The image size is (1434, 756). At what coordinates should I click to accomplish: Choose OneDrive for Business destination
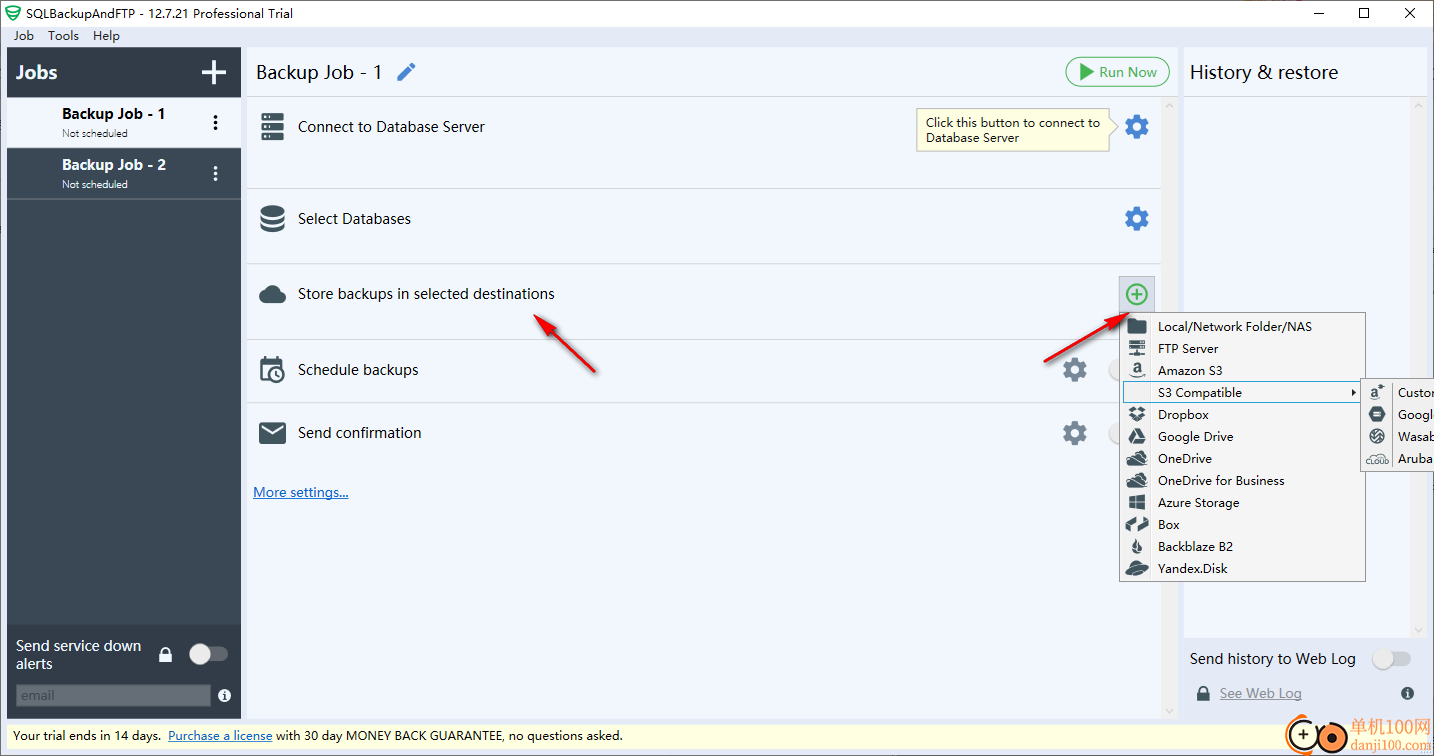[x=1243, y=481]
